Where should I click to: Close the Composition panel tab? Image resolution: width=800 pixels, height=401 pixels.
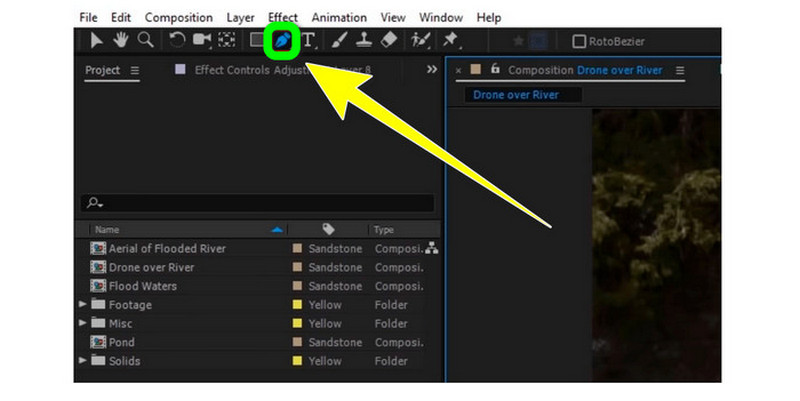point(458,70)
